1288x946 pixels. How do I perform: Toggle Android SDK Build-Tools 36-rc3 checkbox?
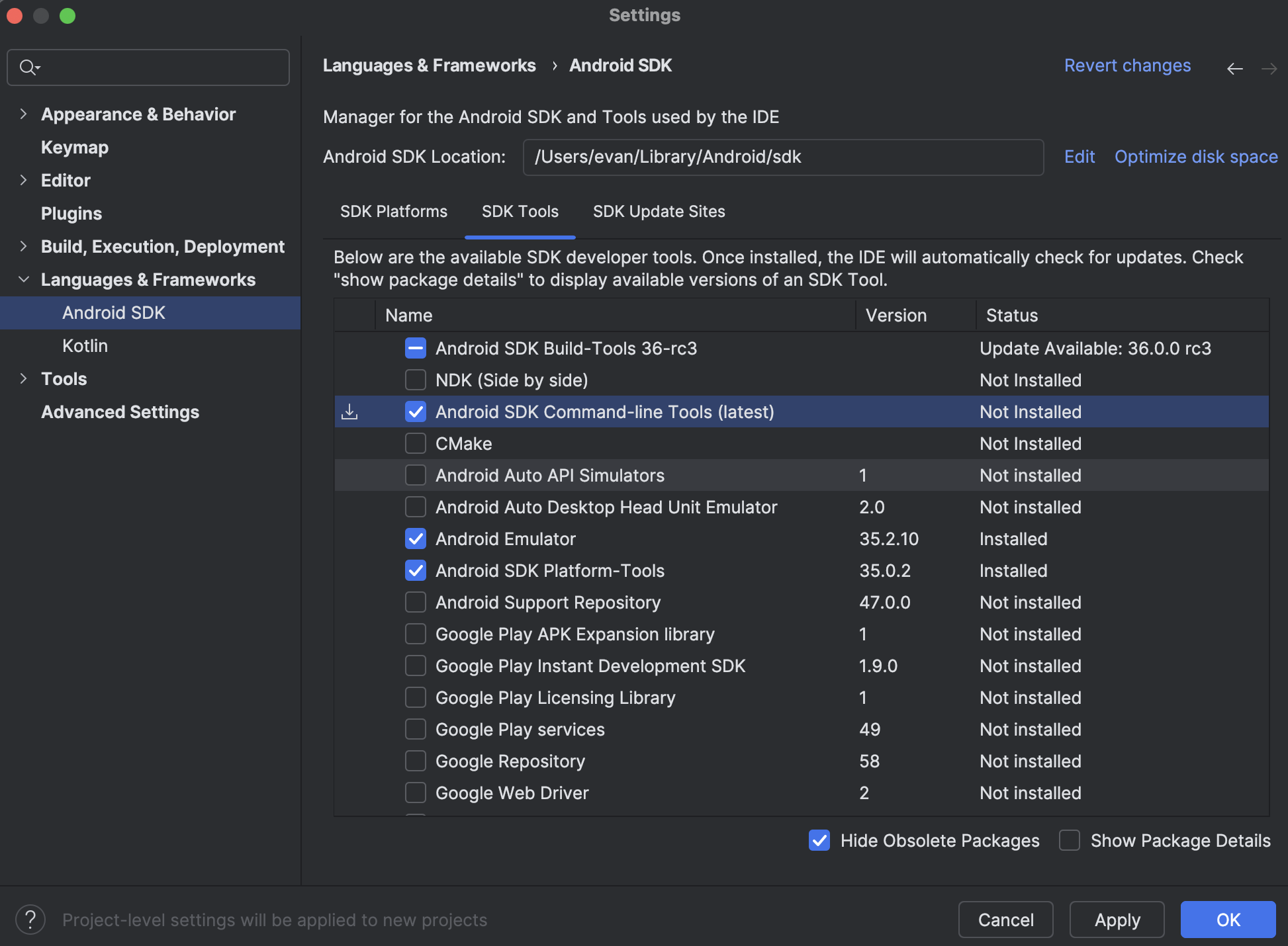pos(416,348)
